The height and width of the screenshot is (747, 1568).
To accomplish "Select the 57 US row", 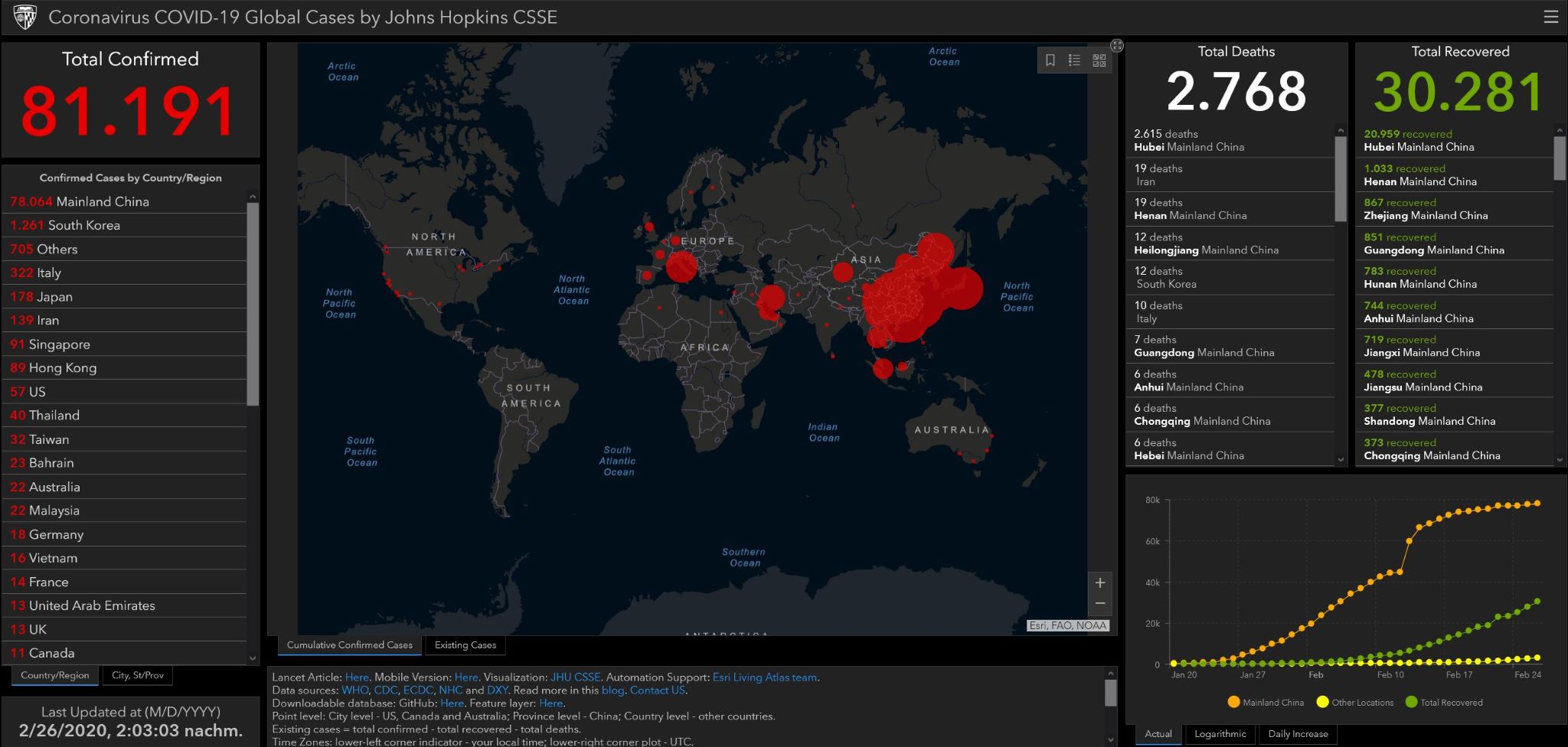I will (x=125, y=391).
